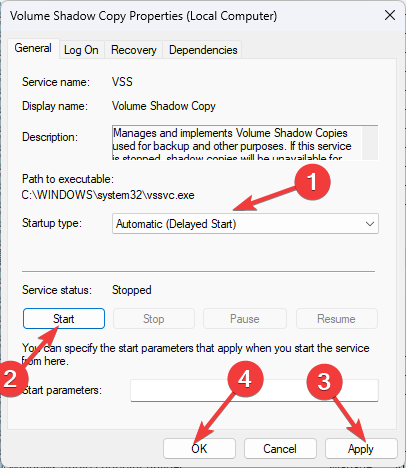Image resolution: width=406 pixels, height=468 pixels.
Task: Click the Startup type chevron arrow
Action: (369, 224)
